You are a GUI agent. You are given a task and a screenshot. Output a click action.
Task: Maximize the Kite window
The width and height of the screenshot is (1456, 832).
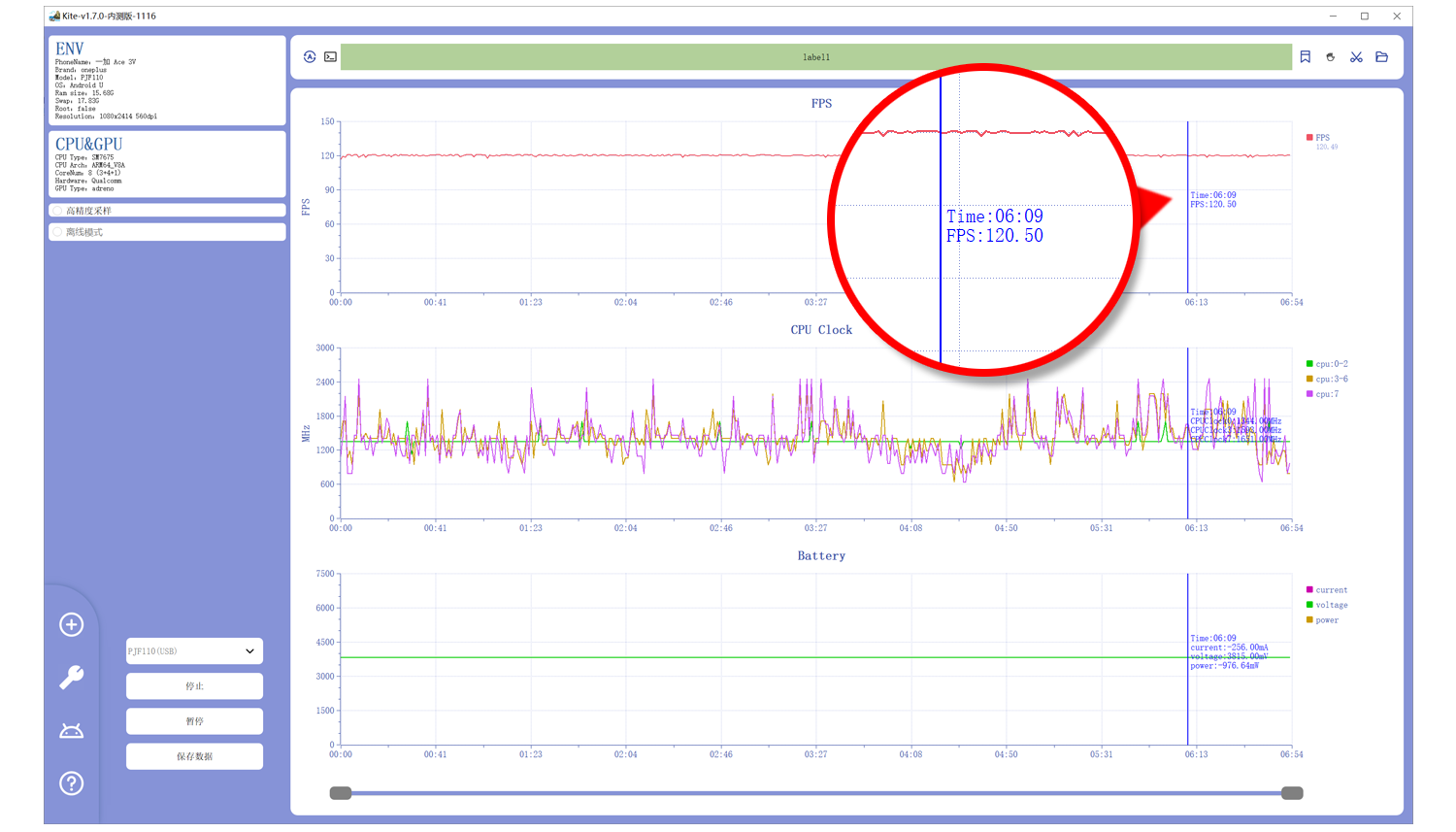[1365, 16]
